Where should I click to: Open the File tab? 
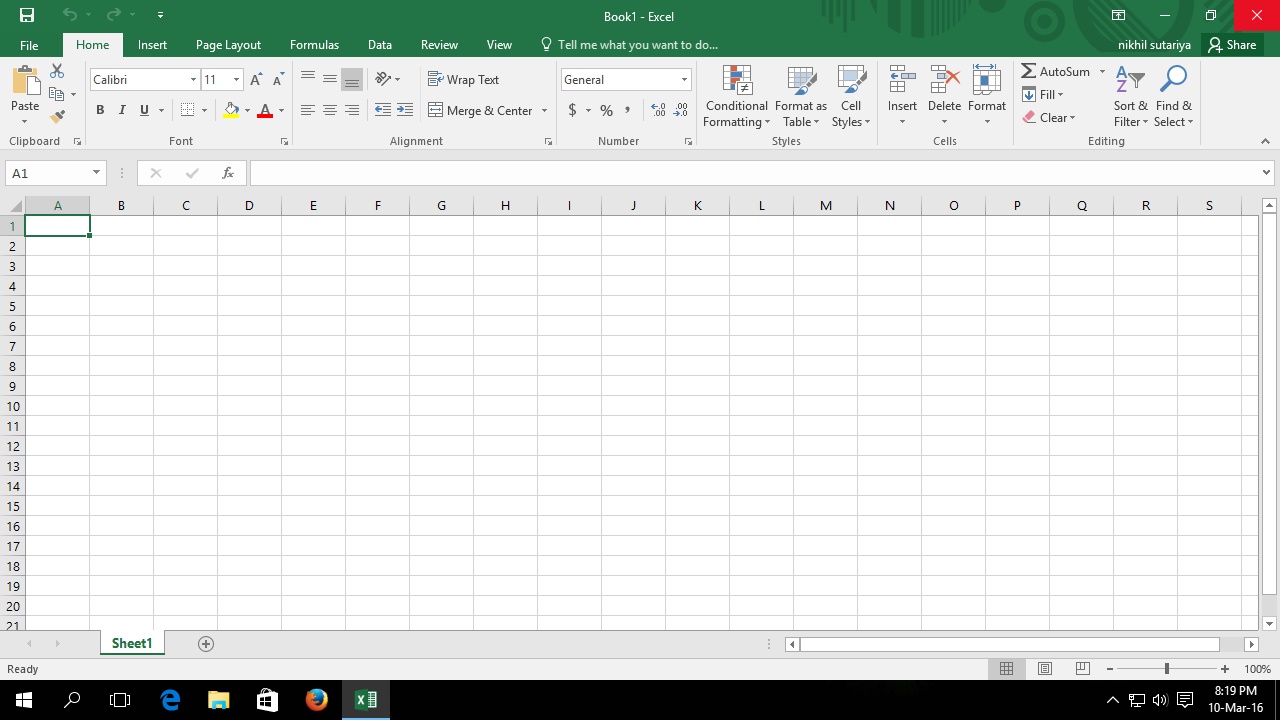pos(29,45)
